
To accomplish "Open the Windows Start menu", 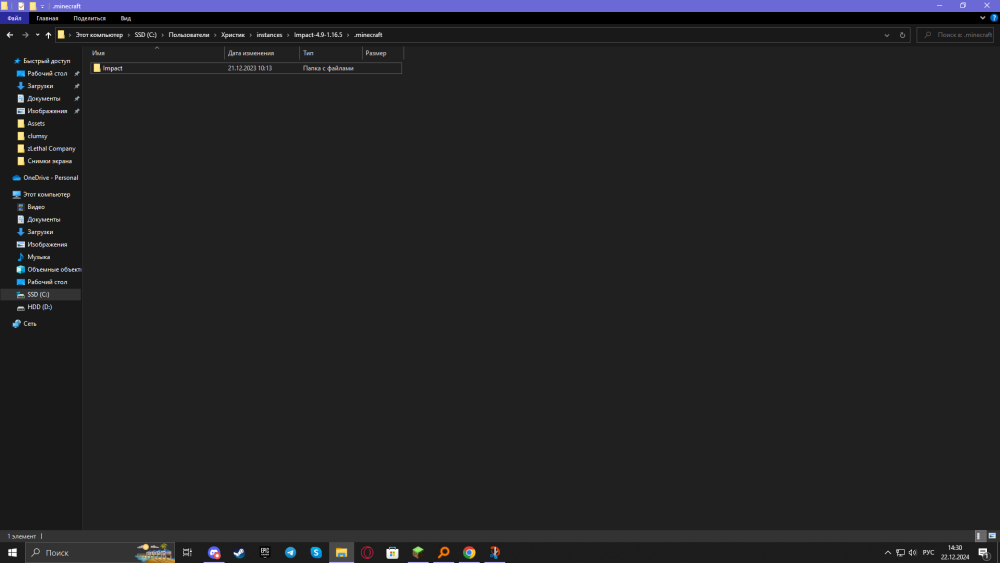I will click(12, 553).
